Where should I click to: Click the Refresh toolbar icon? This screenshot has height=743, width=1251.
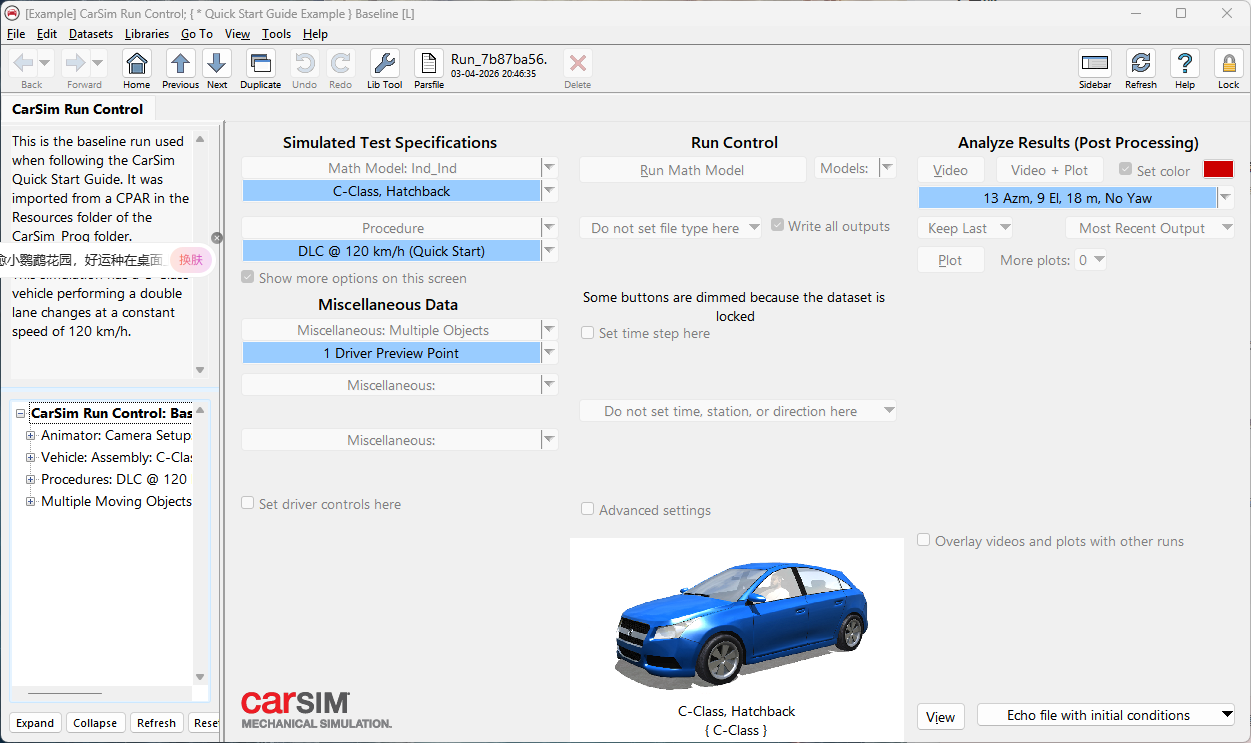coord(1140,65)
